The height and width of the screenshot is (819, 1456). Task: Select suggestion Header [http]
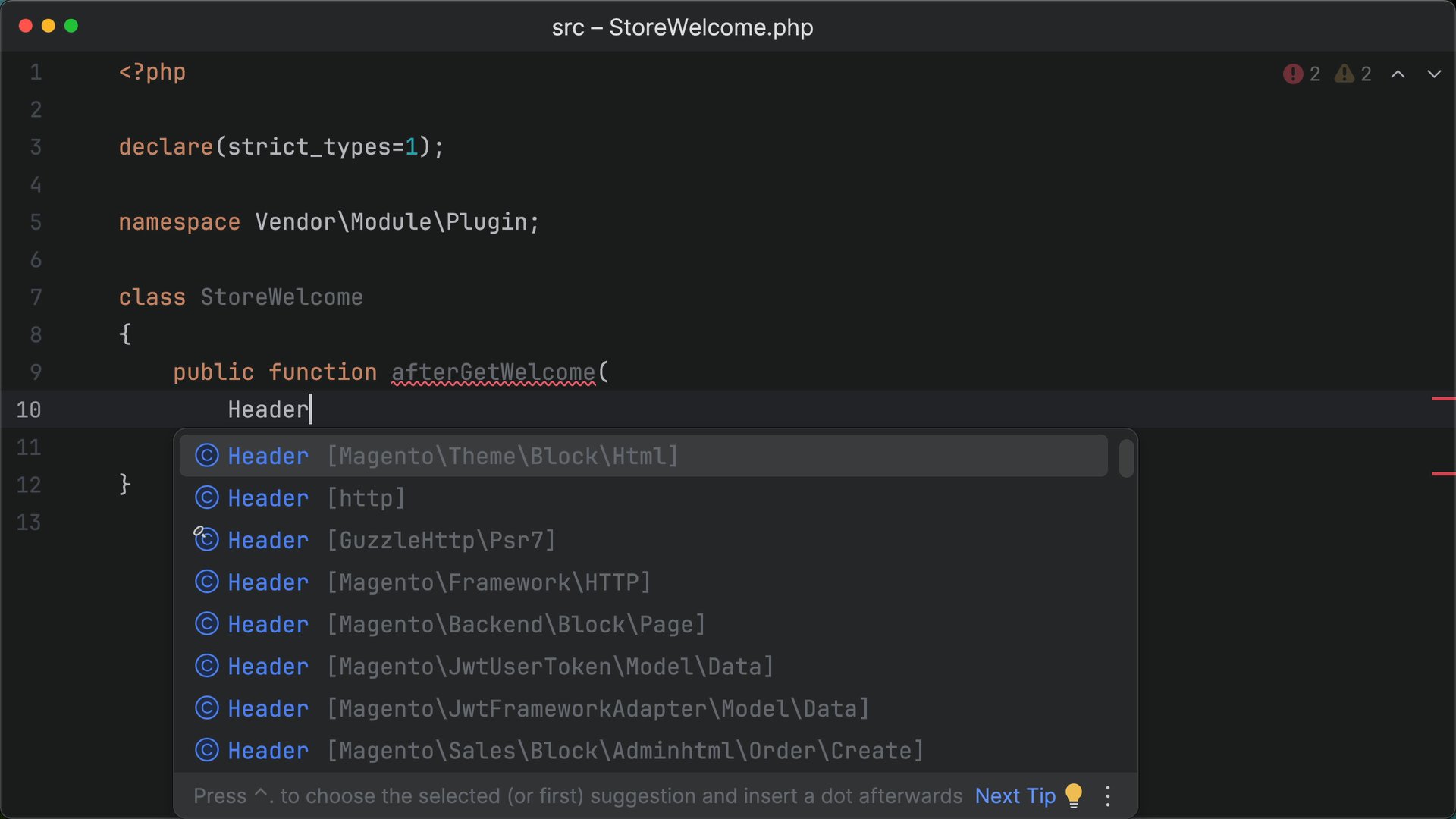coord(643,497)
